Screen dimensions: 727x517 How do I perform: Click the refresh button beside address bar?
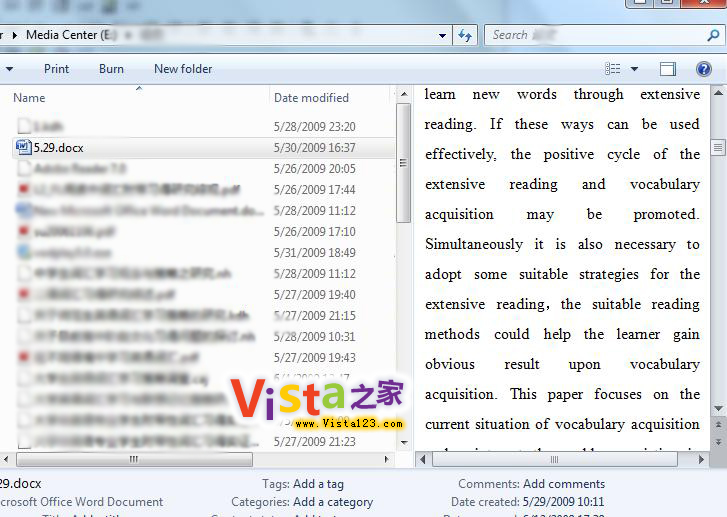tap(465, 35)
